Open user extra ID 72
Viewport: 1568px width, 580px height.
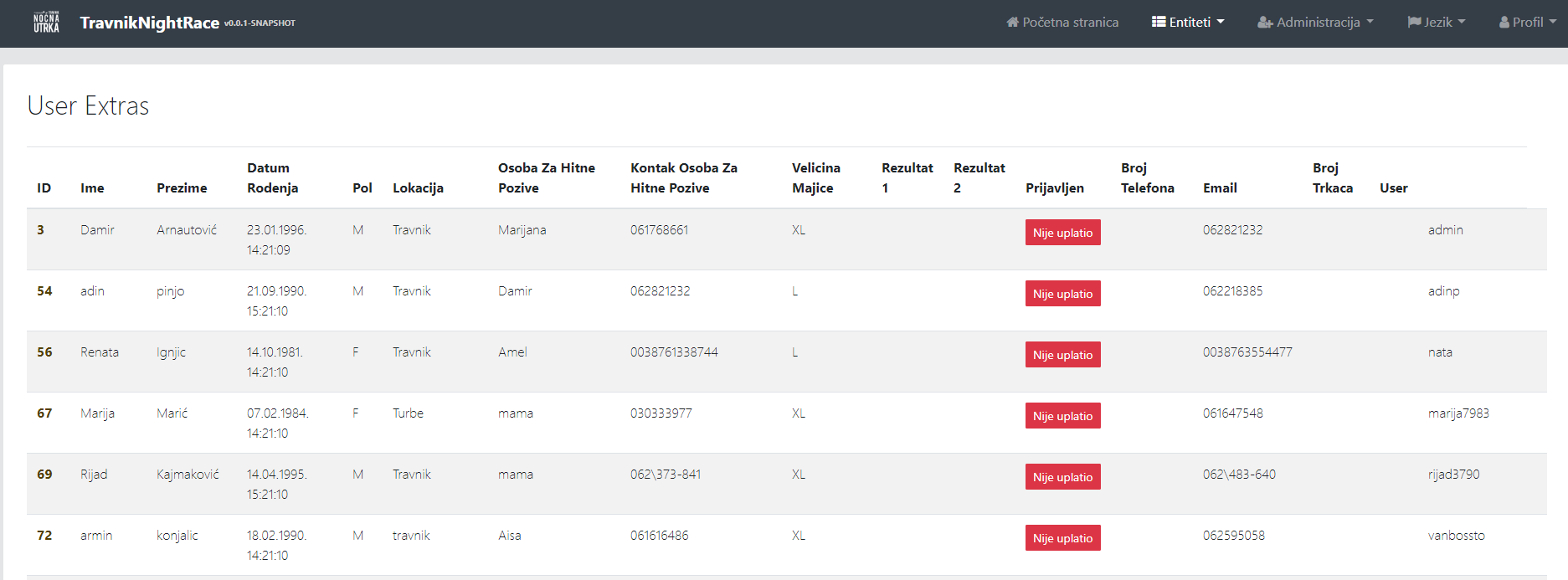[44, 536]
